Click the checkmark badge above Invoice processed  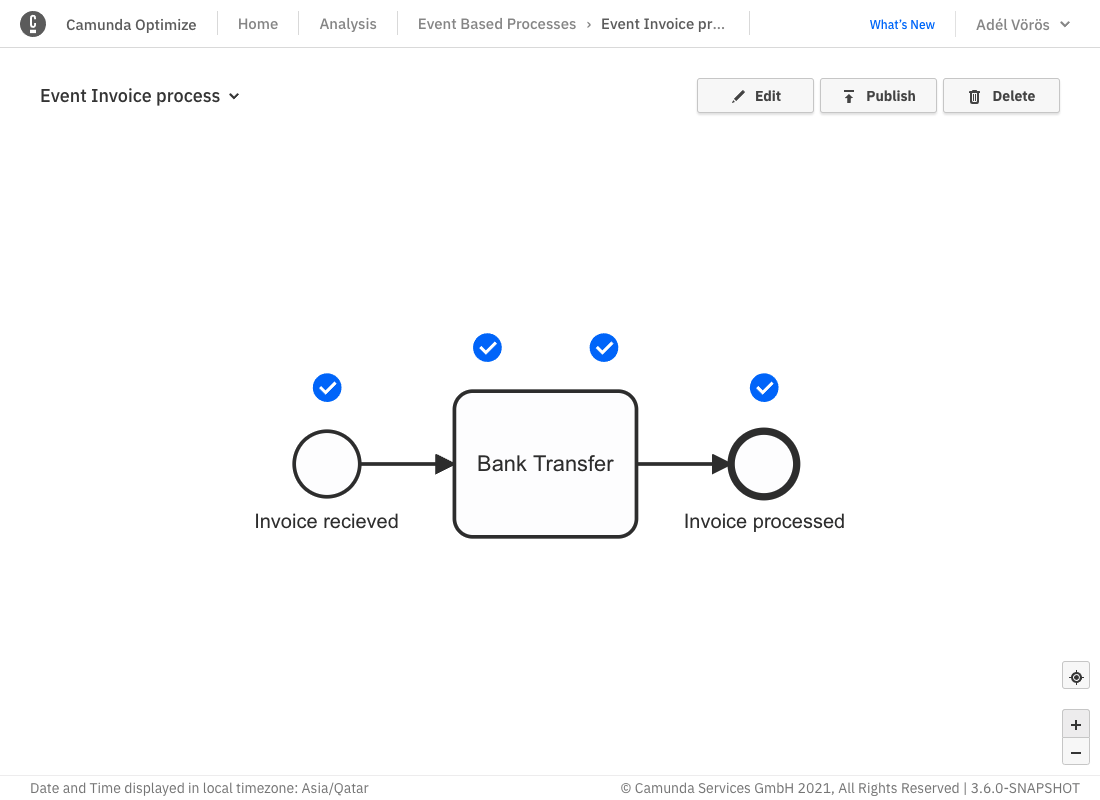pyautogui.click(x=764, y=388)
